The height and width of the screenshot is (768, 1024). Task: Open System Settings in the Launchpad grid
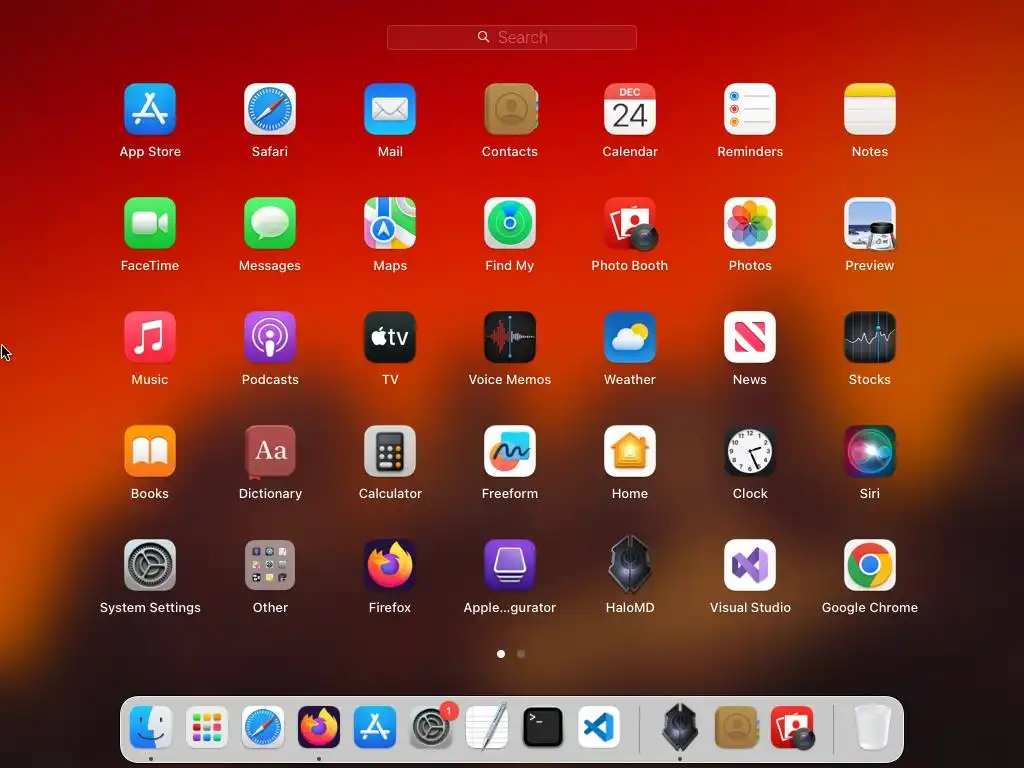tap(150, 565)
